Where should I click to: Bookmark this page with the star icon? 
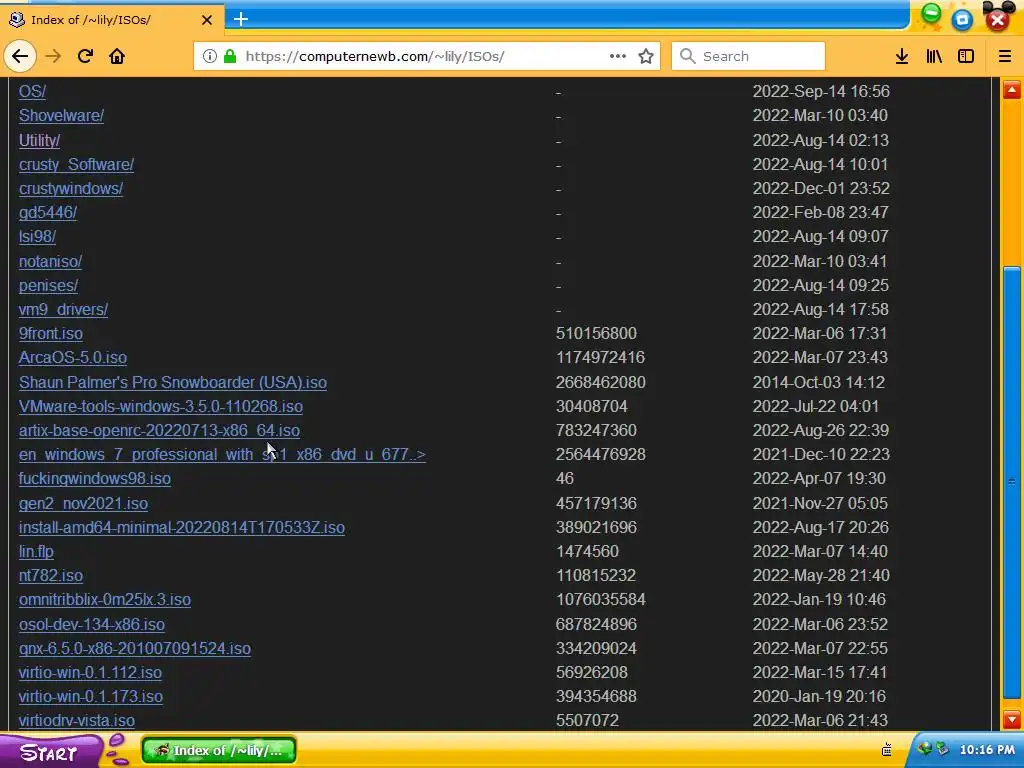pyautogui.click(x=646, y=56)
